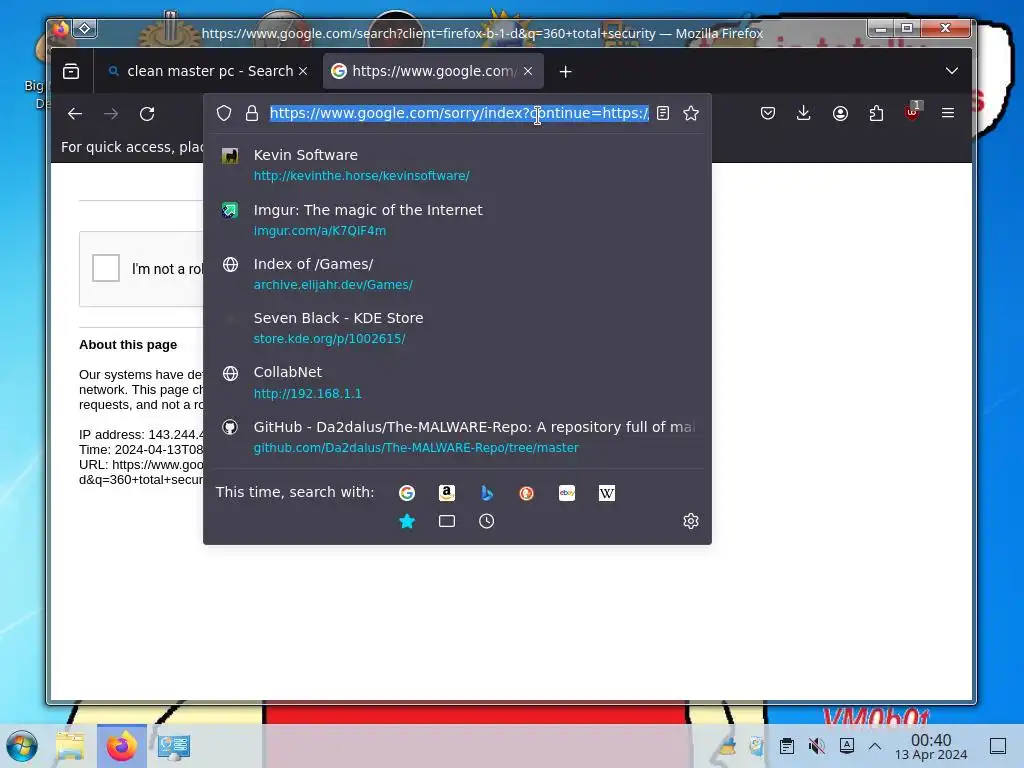The image size is (1024, 768).
Task: Click the show desktop button
Action: tap(998, 746)
